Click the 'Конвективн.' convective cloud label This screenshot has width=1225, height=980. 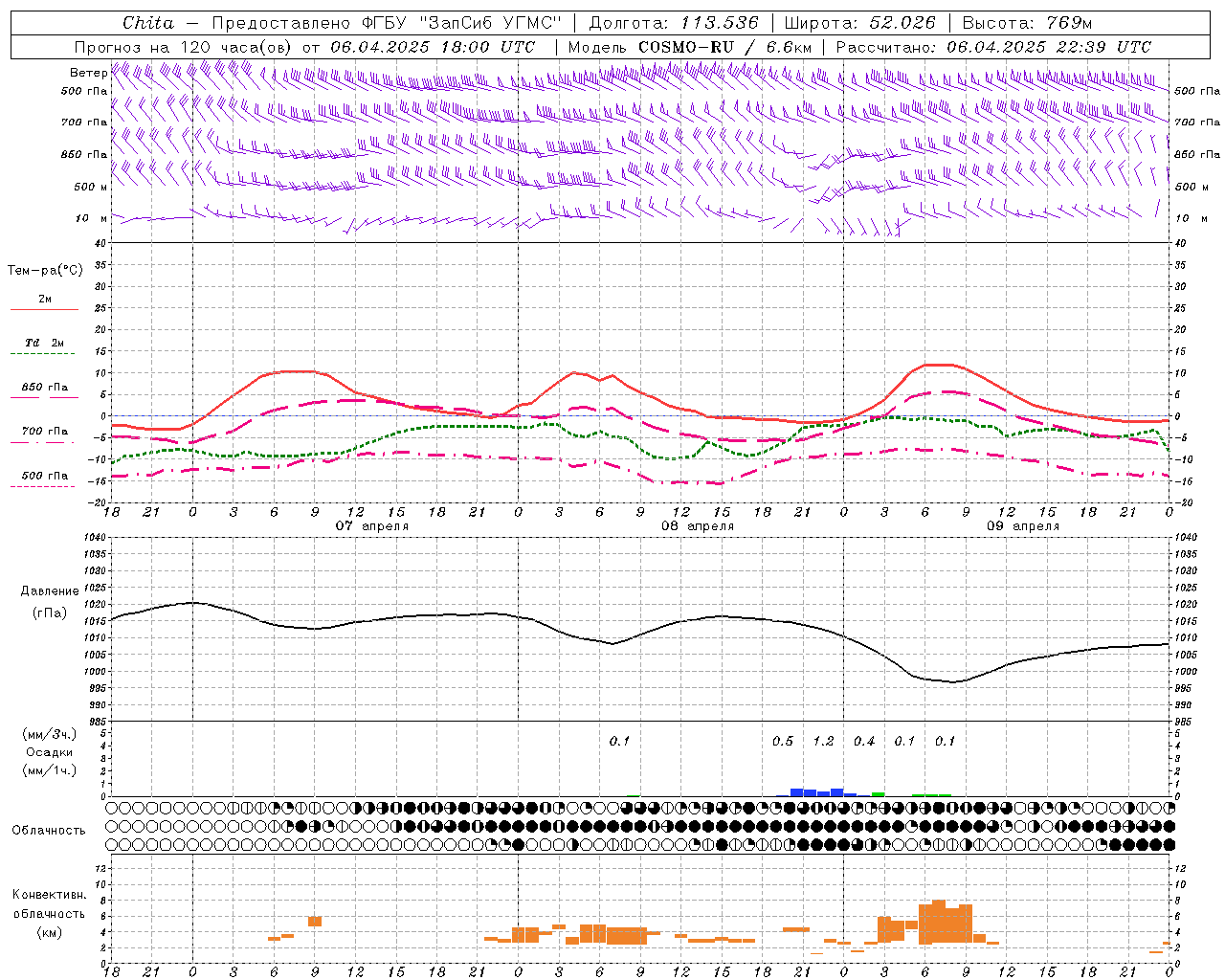click(x=49, y=895)
